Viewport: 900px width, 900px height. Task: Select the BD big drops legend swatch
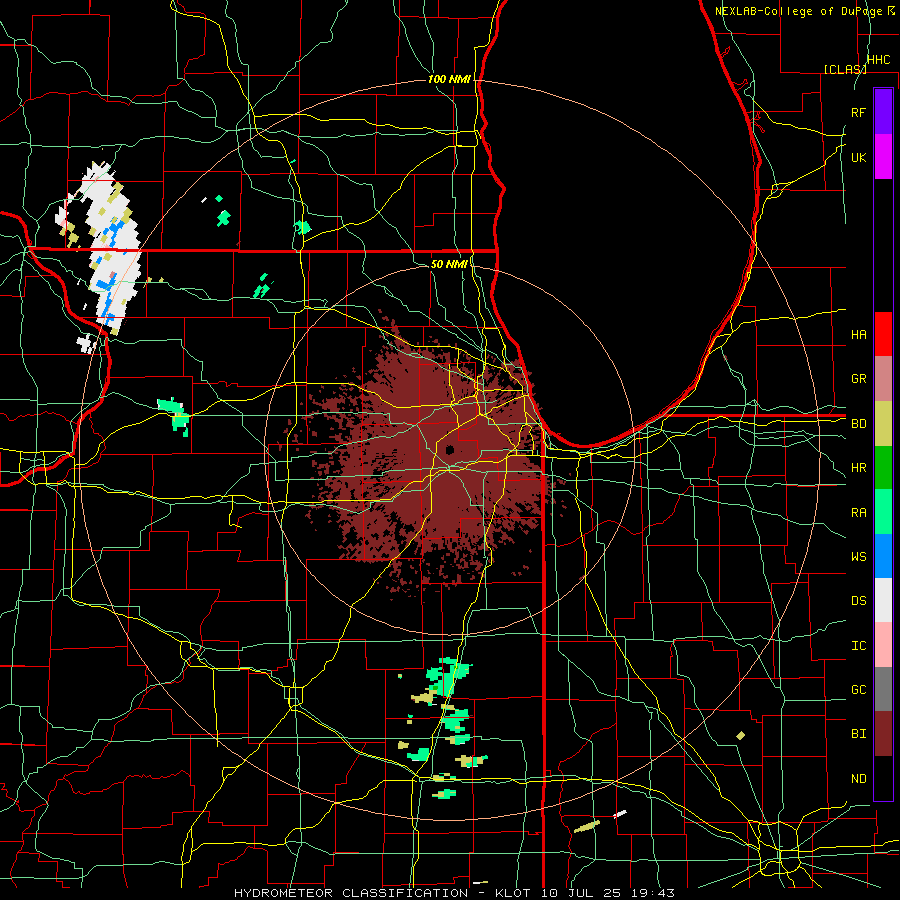pyautogui.click(x=883, y=424)
